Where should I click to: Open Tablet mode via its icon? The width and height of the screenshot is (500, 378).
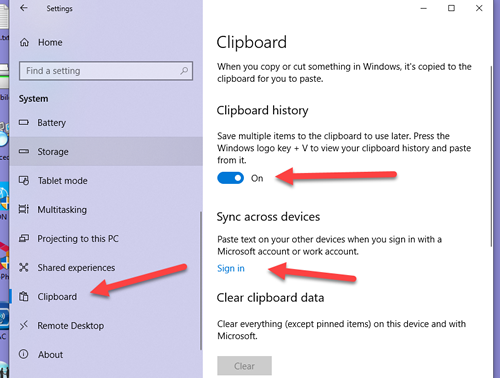point(24,180)
